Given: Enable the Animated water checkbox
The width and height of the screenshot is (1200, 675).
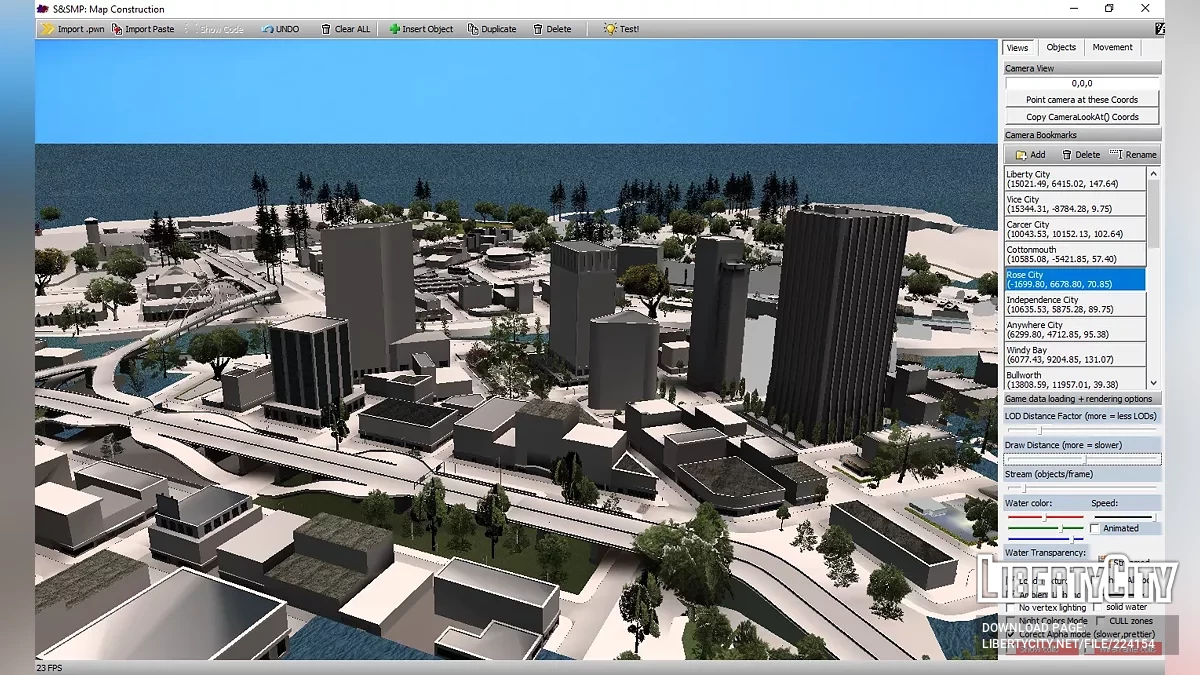Looking at the screenshot, I should coord(1095,528).
